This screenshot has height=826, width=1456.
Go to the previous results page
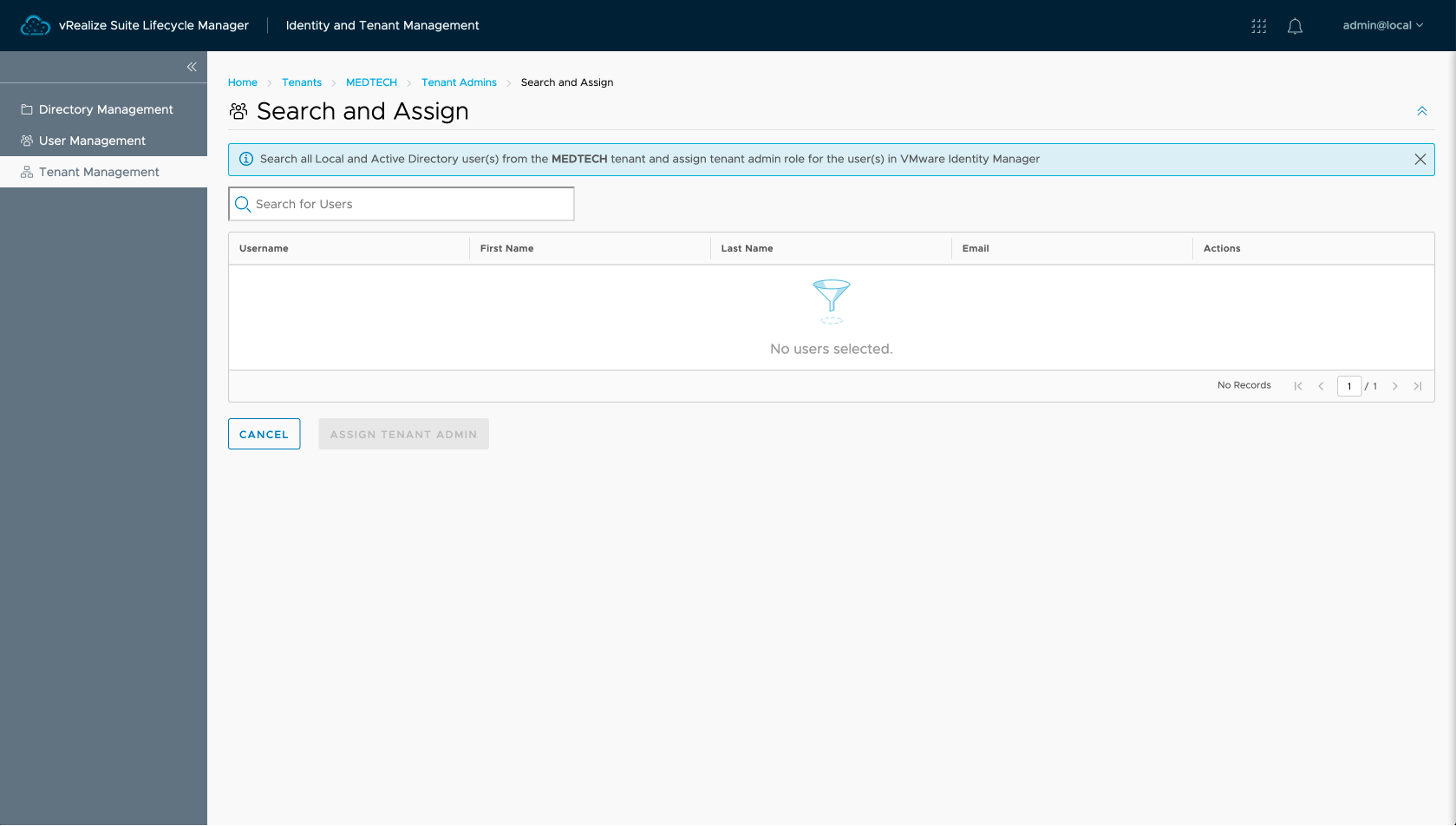[x=1321, y=386]
